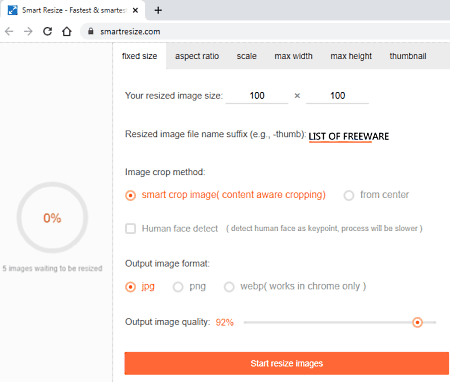The image size is (450, 382).
Task: Open the thumbnail tab
Action: click(x=408, y=56)
